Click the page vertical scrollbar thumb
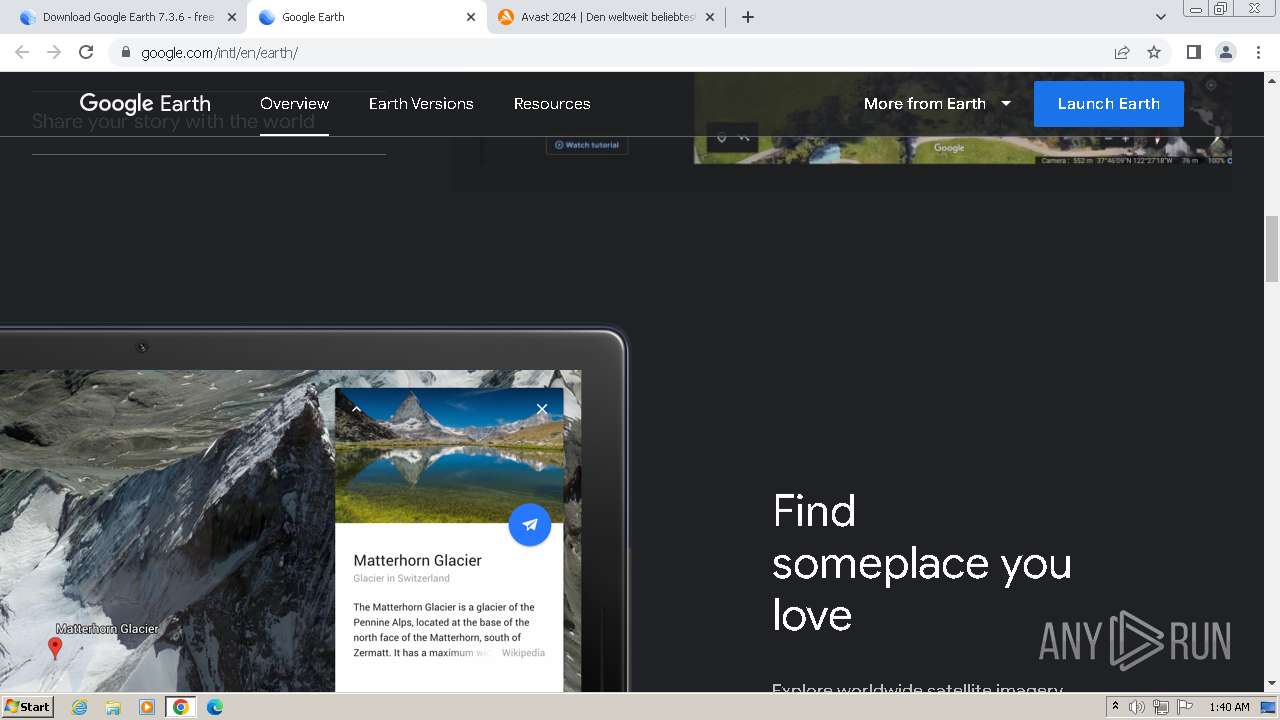The image size is (1280, 720). pos(1272,248)
